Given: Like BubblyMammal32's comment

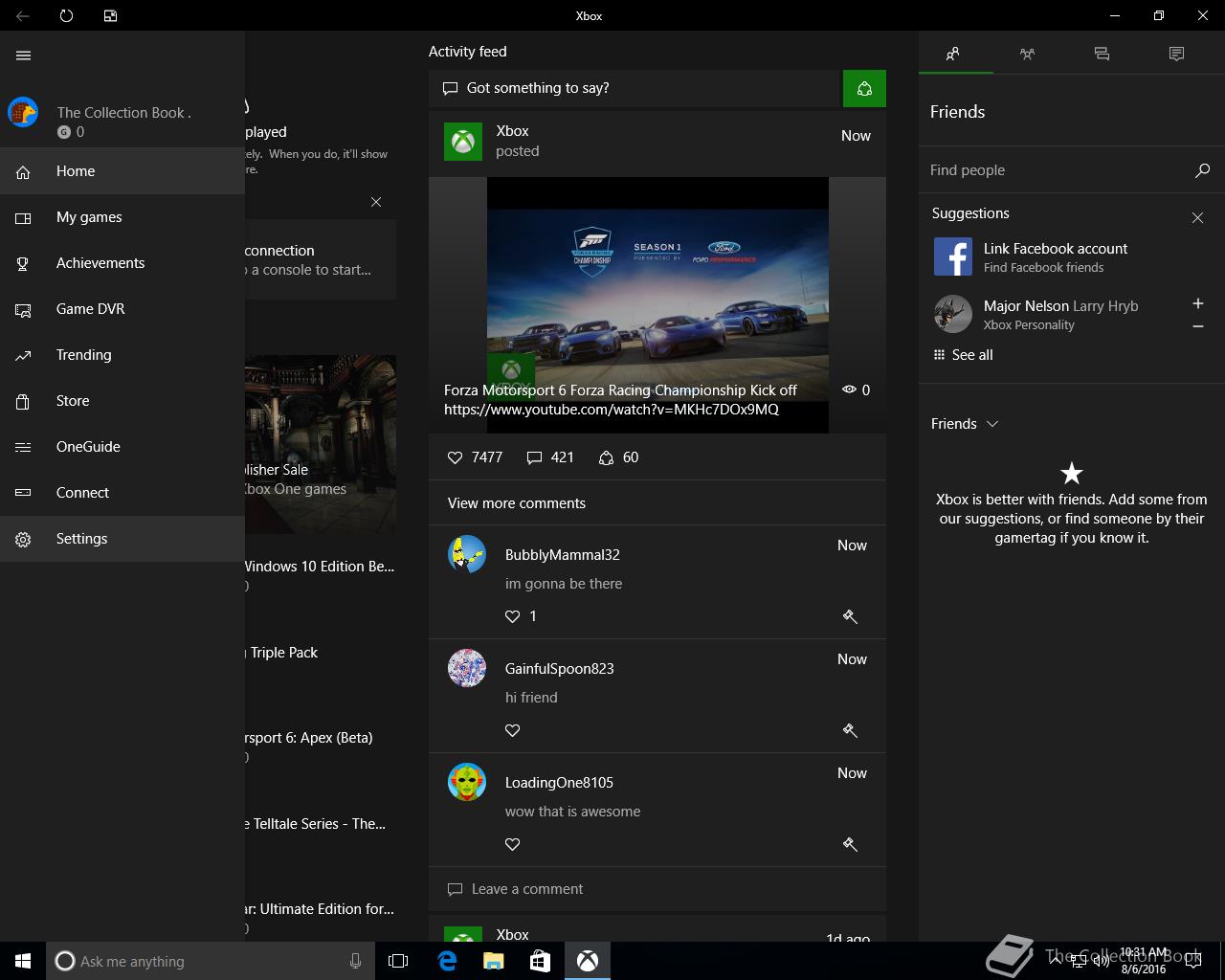Looking at the screenshot, I should (x=513, y=616).
